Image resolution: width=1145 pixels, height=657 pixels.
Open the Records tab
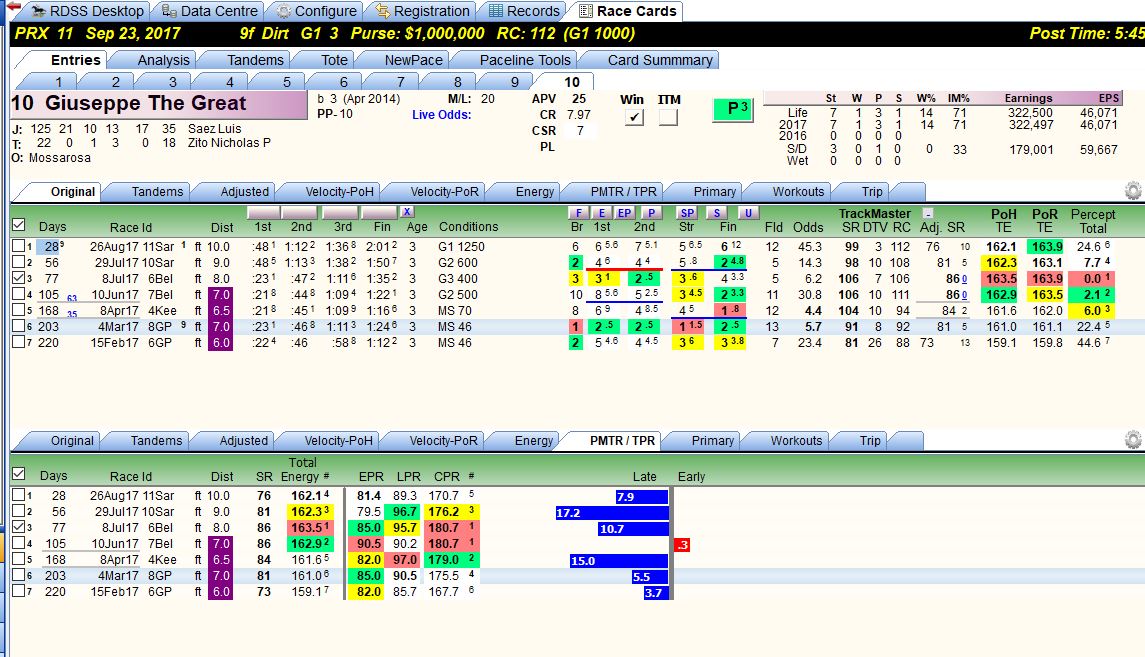click(524, 11)
